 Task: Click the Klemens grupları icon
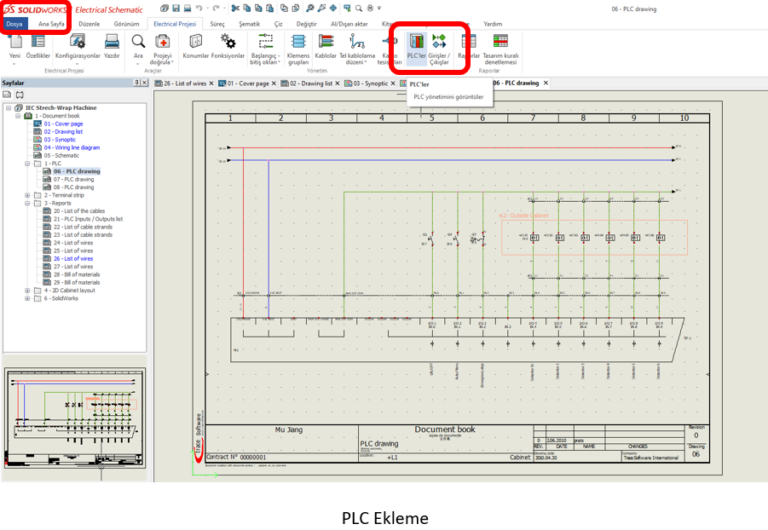coord(298,44)
